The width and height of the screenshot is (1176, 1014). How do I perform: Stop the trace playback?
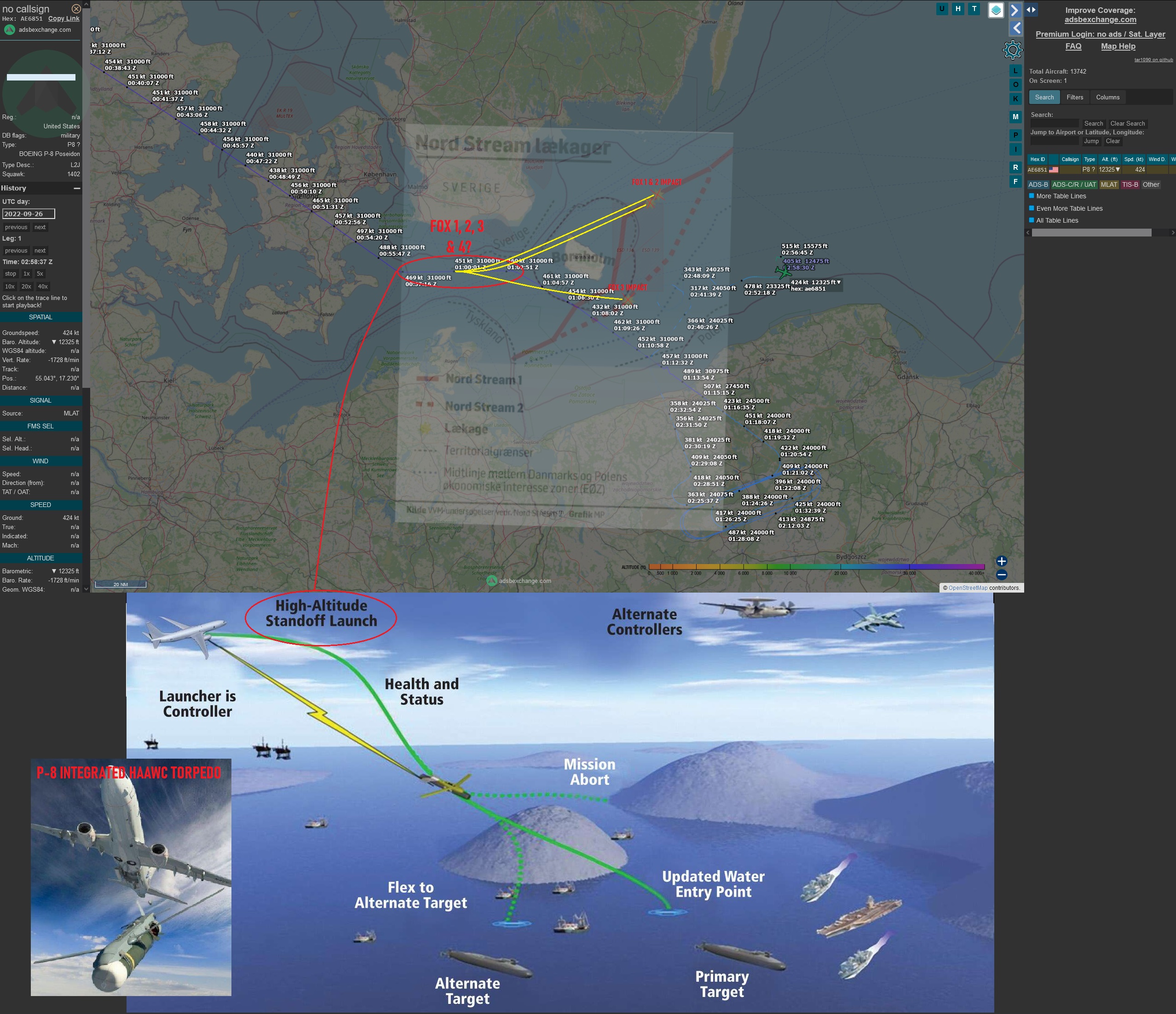[10, 273]
